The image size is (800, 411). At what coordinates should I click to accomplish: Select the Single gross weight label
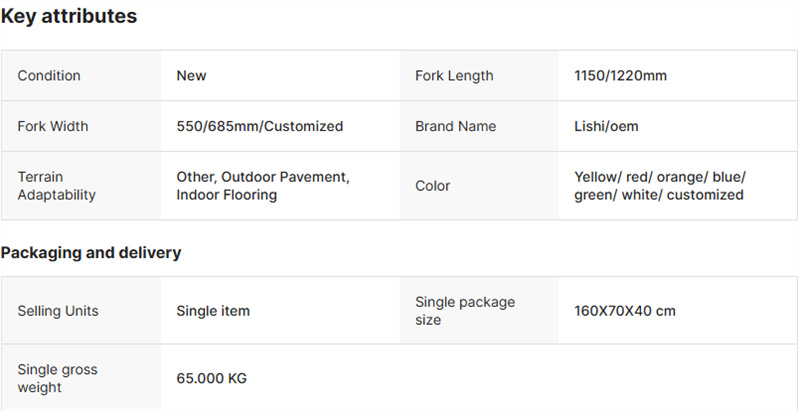pyautogui.click(x=57, y=378)
